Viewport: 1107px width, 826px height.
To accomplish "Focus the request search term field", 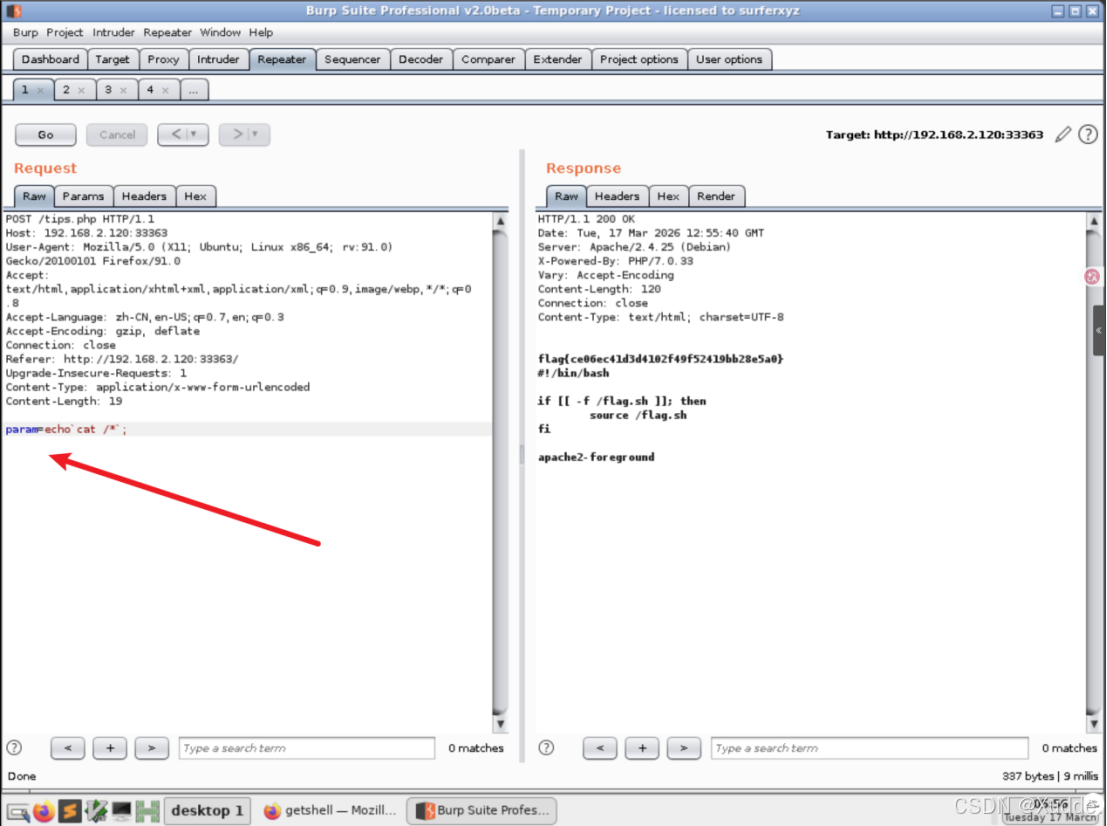I will (x=307, y=748).
